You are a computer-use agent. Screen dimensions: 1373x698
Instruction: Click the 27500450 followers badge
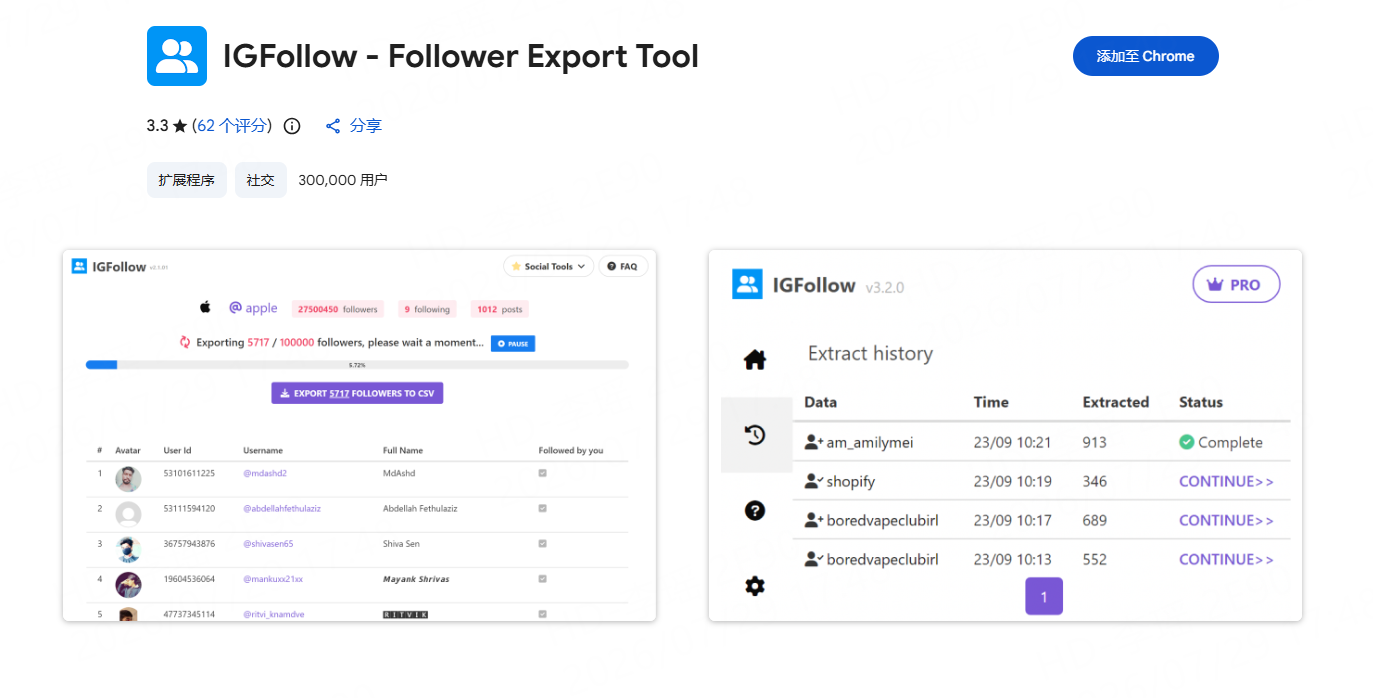[338, 309]
